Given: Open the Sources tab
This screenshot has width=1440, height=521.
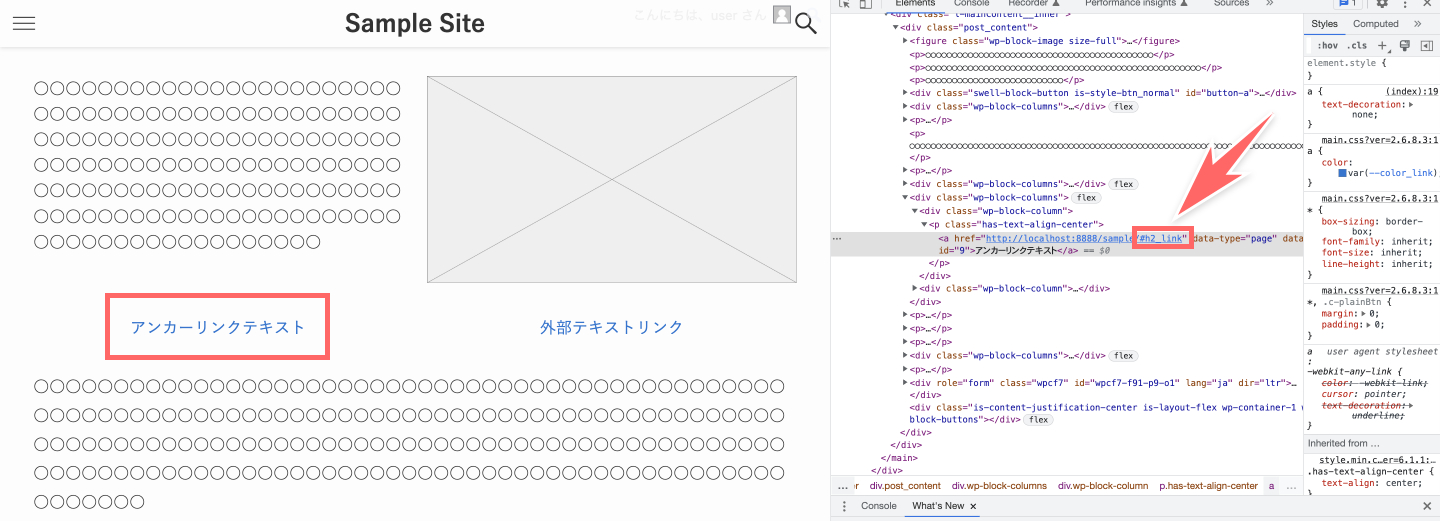Looking at the screenshot, I should (x=1231, y=4).
